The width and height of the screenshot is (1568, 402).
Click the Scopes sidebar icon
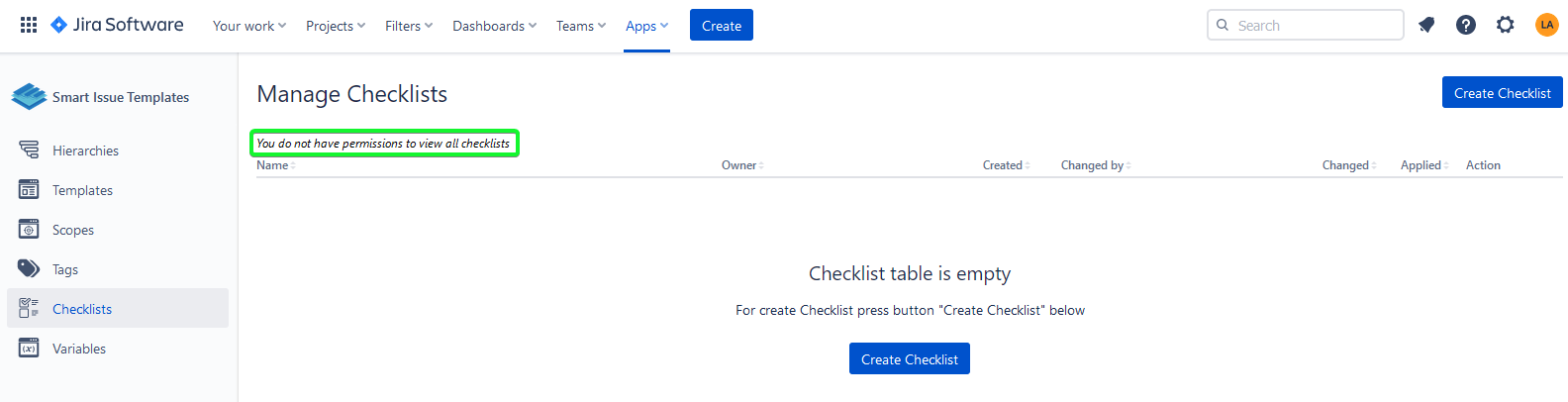point(29,229)
